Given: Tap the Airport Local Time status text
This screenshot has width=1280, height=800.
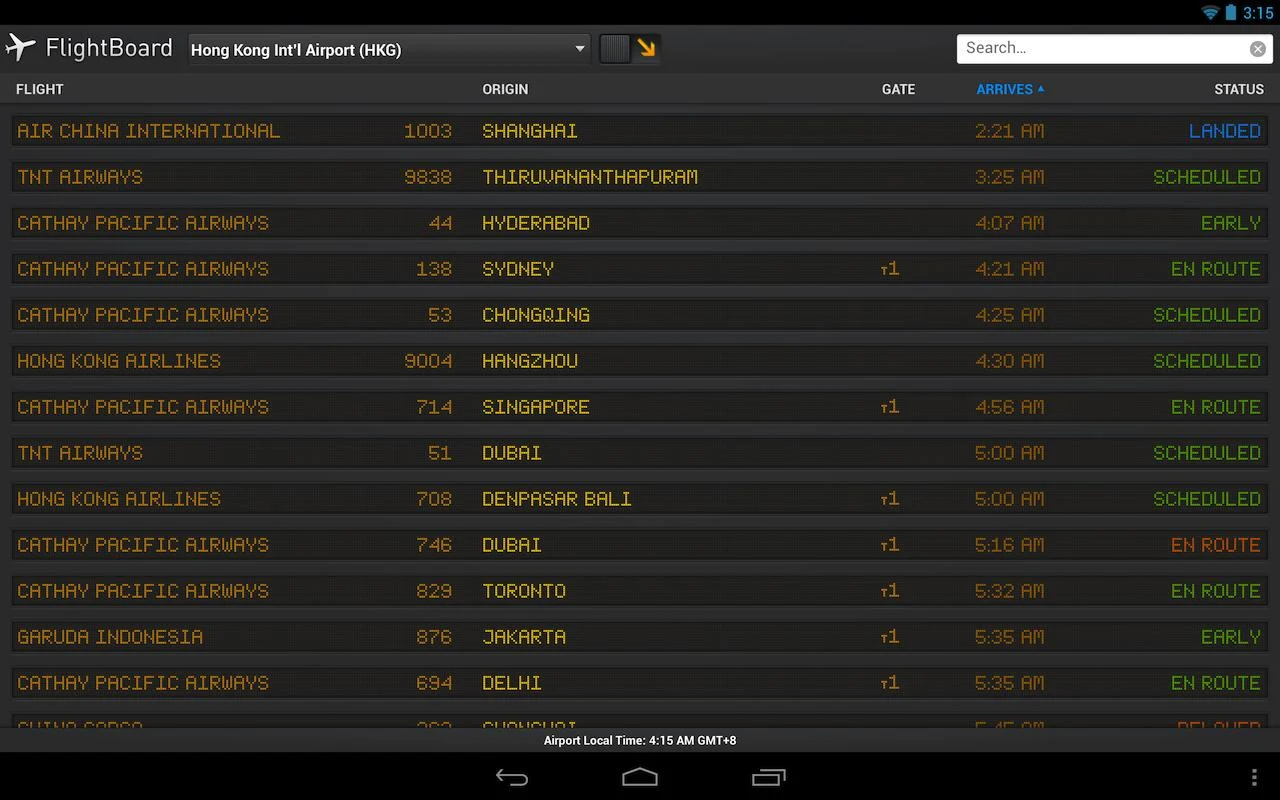Looking at the screenshot, I should [640, 741].
